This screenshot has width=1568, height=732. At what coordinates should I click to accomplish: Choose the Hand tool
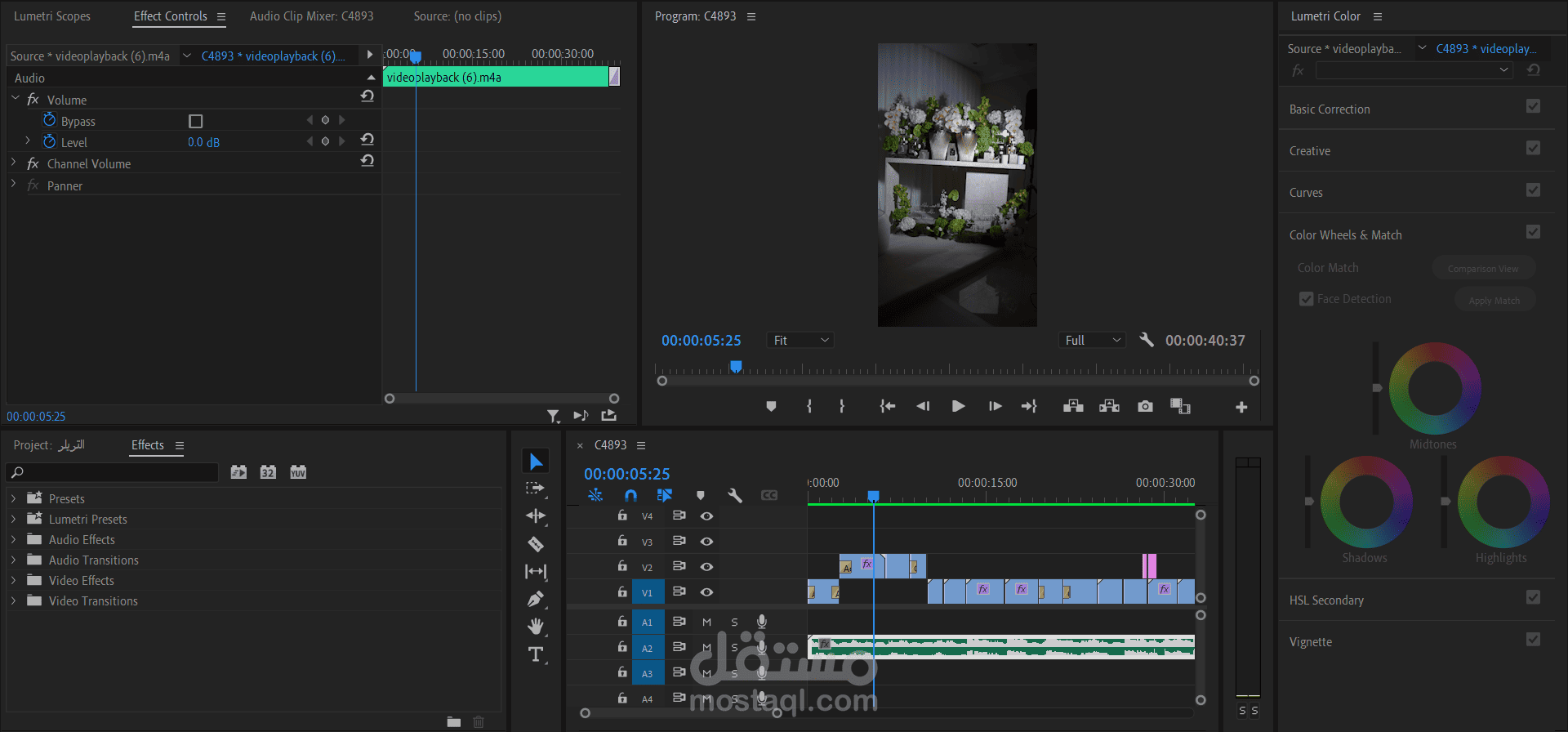point(536,627)
